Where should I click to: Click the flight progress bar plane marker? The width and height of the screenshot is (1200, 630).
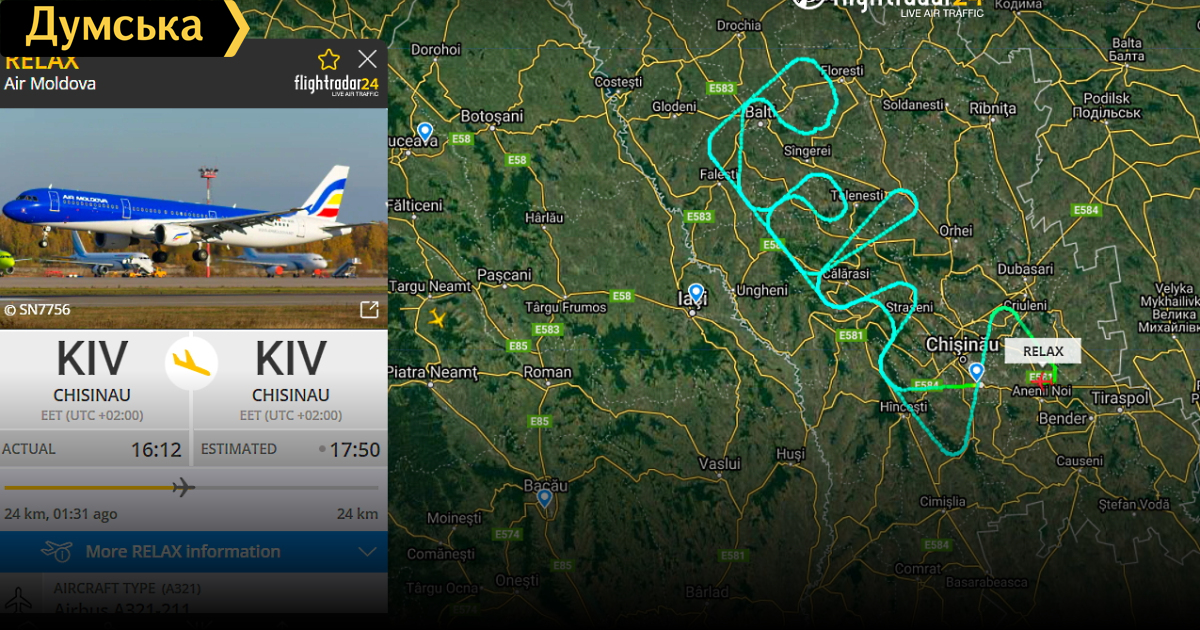(183, 488)
